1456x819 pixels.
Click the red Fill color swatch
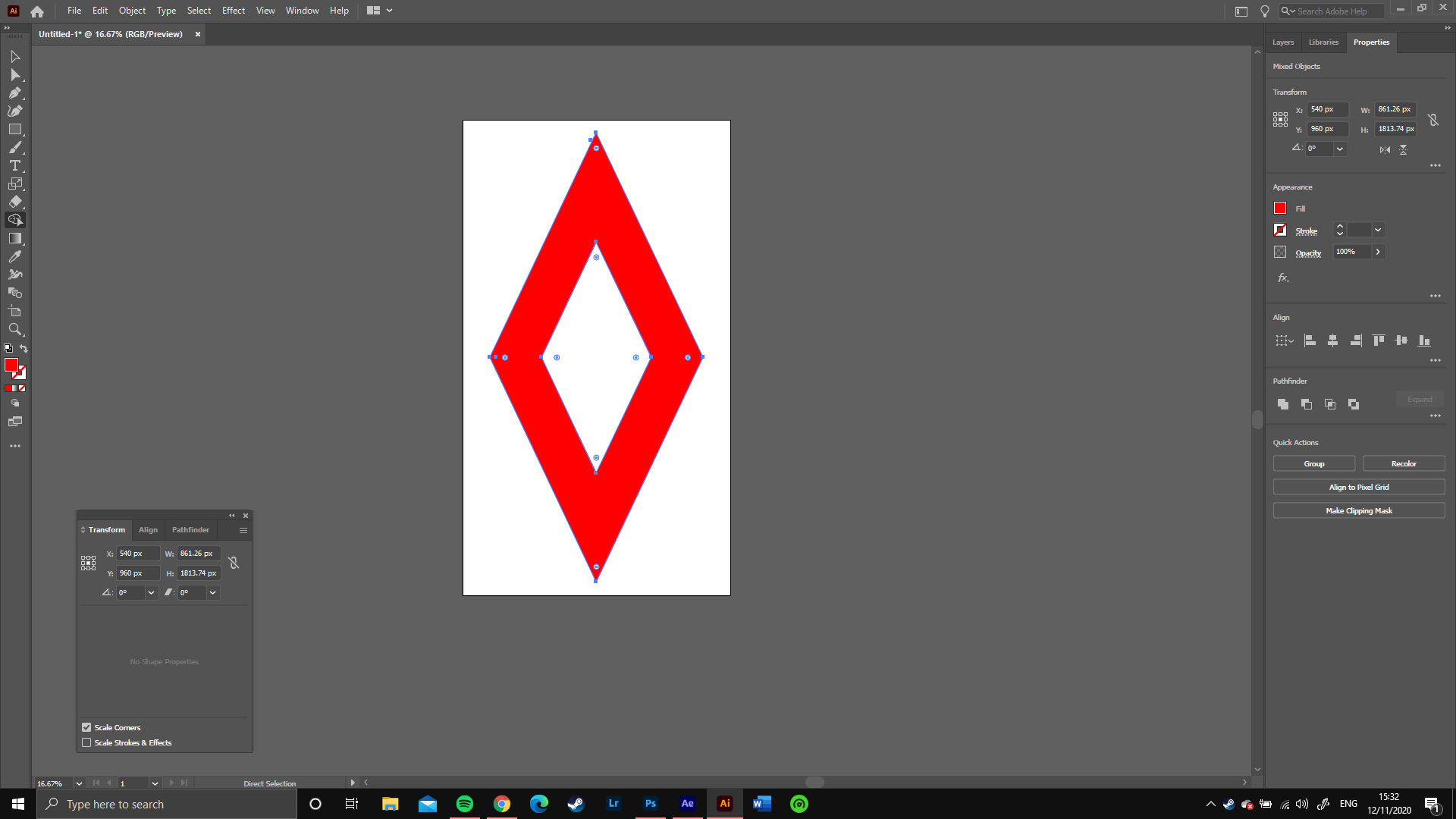tap(1279, 208)
